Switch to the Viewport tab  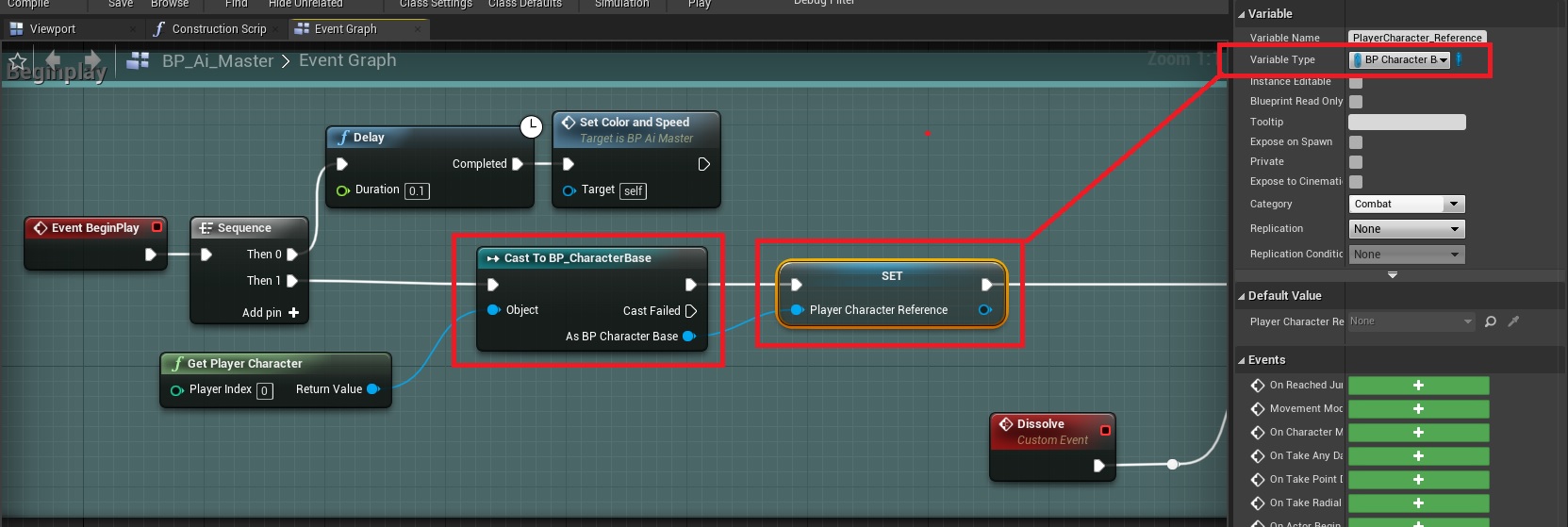click(x=53, y=29)
